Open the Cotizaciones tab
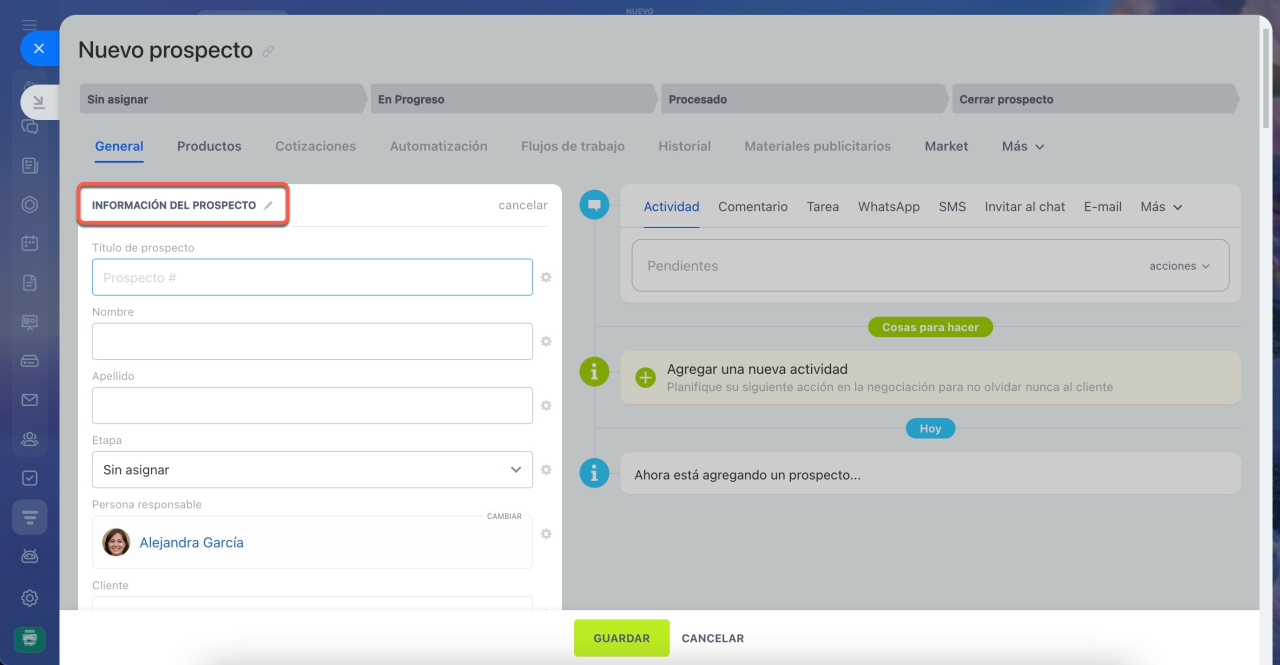This screenshot has height=665, width=1280. click(316, 146)
